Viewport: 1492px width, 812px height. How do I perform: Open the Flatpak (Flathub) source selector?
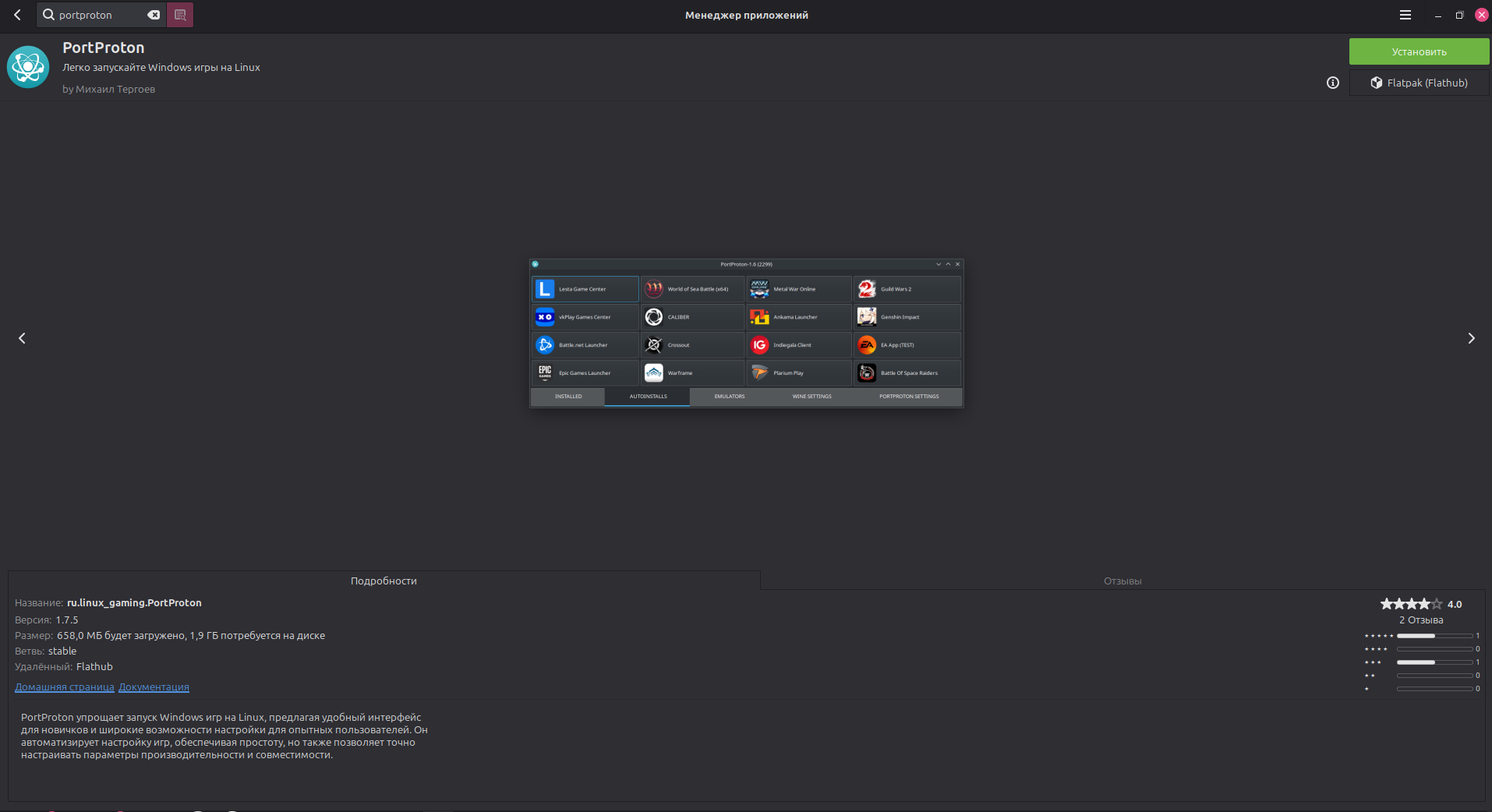coord(1419,83)
